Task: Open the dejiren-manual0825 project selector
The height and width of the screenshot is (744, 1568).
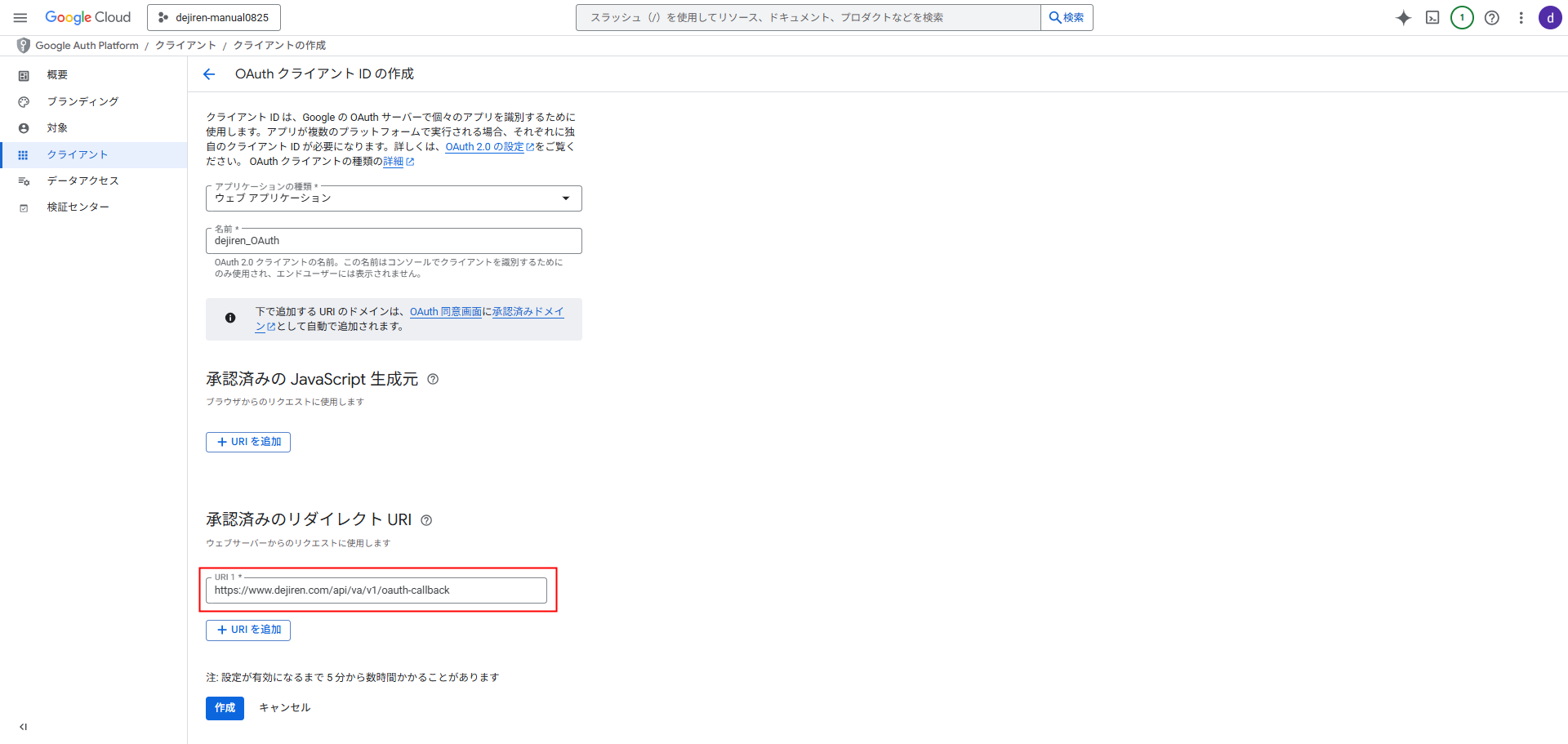Action: [x=214, y=17]
